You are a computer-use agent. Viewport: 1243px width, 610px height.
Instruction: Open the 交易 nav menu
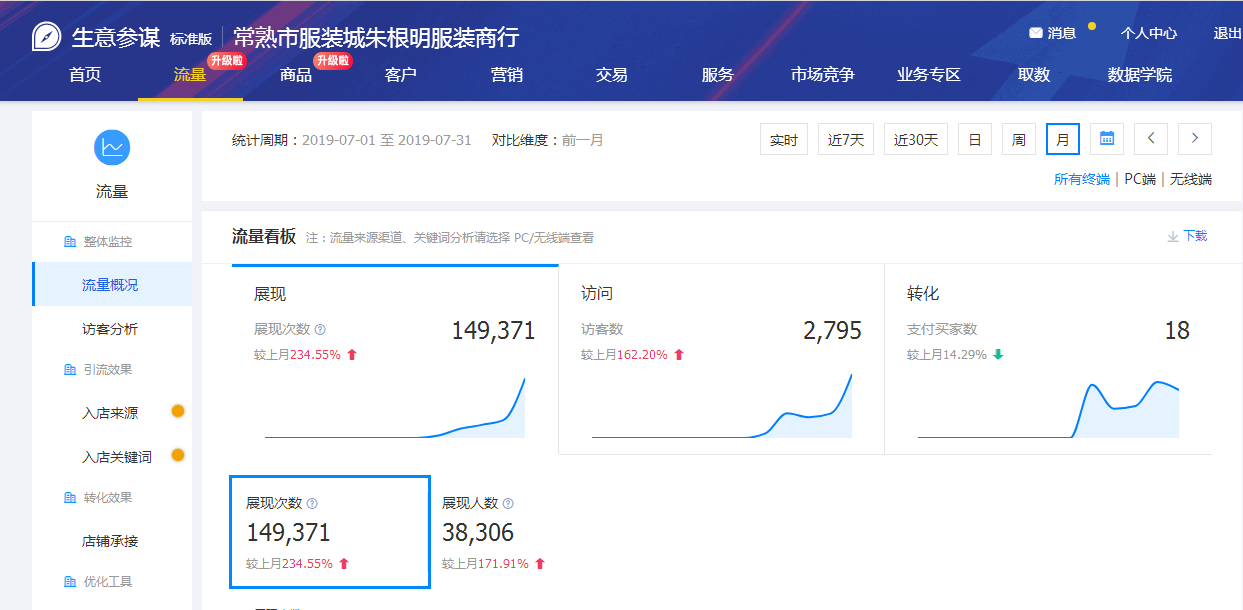pos(612,75)
